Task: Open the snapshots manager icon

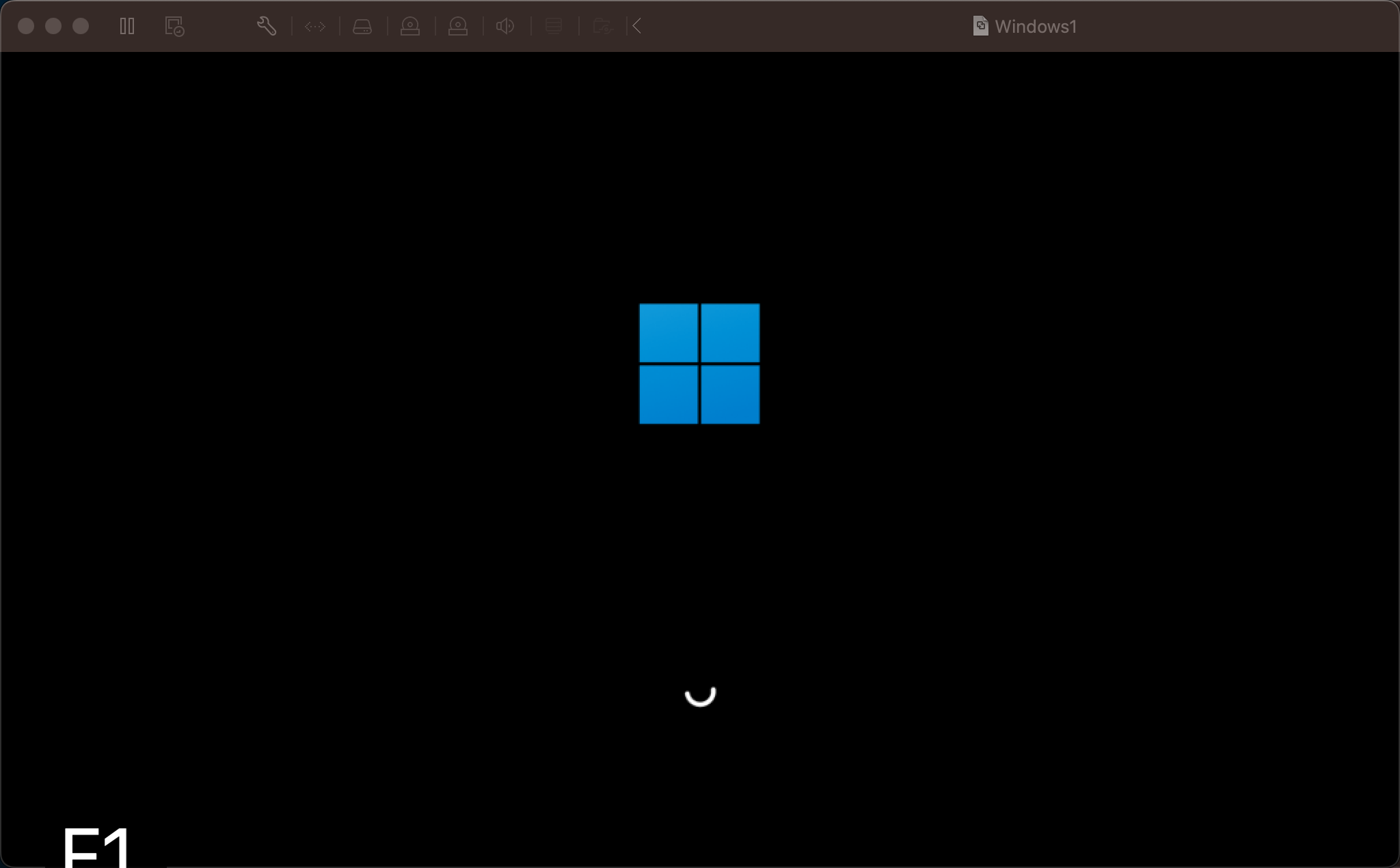Action: click(x=175, y=27)
